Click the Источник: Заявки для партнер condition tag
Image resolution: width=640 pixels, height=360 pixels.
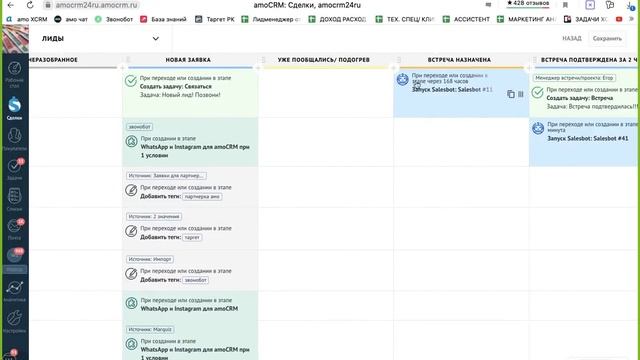tap(166, 176)
